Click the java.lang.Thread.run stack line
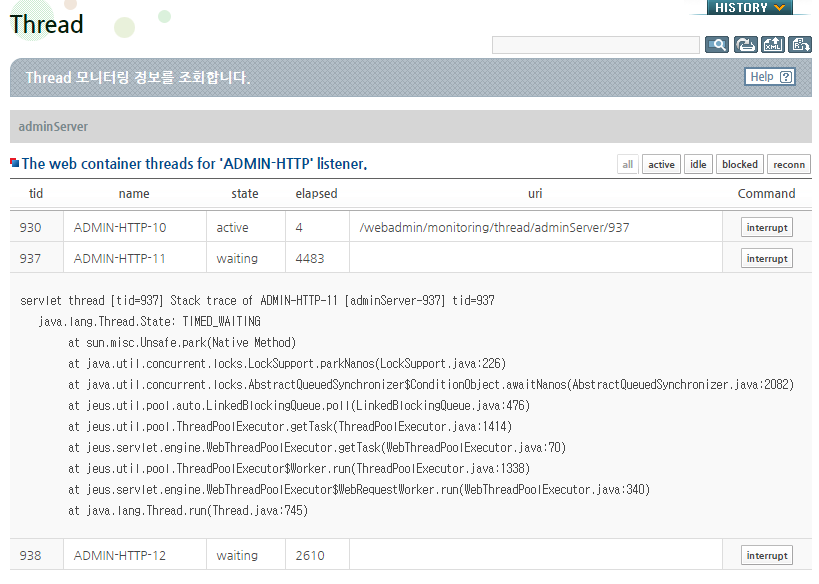The image size is (819, 584). tap(188, 510)
